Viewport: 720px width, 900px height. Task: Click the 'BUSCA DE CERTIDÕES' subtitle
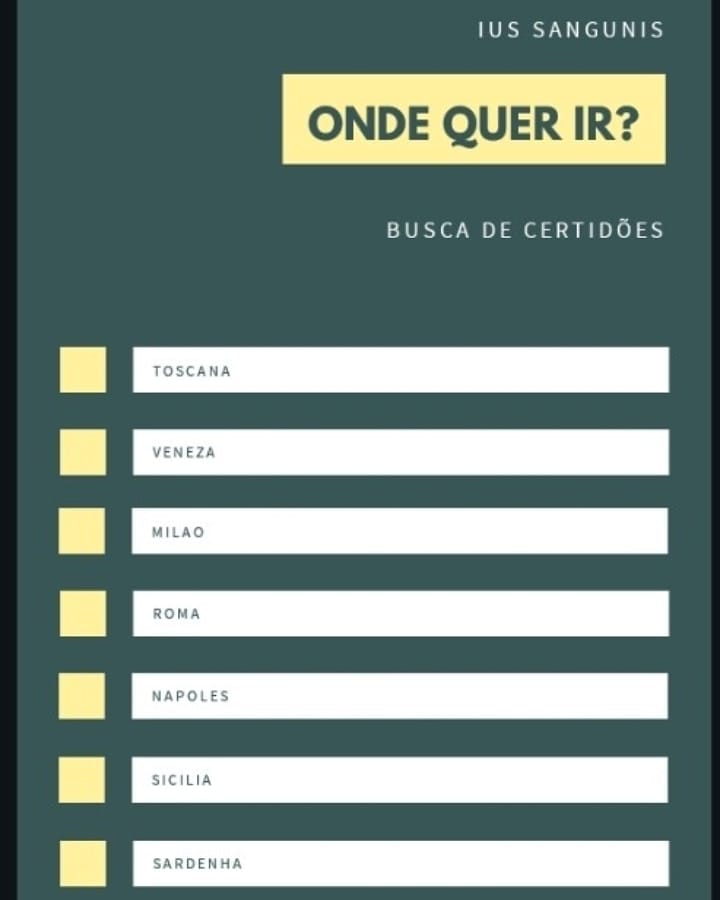525,230
